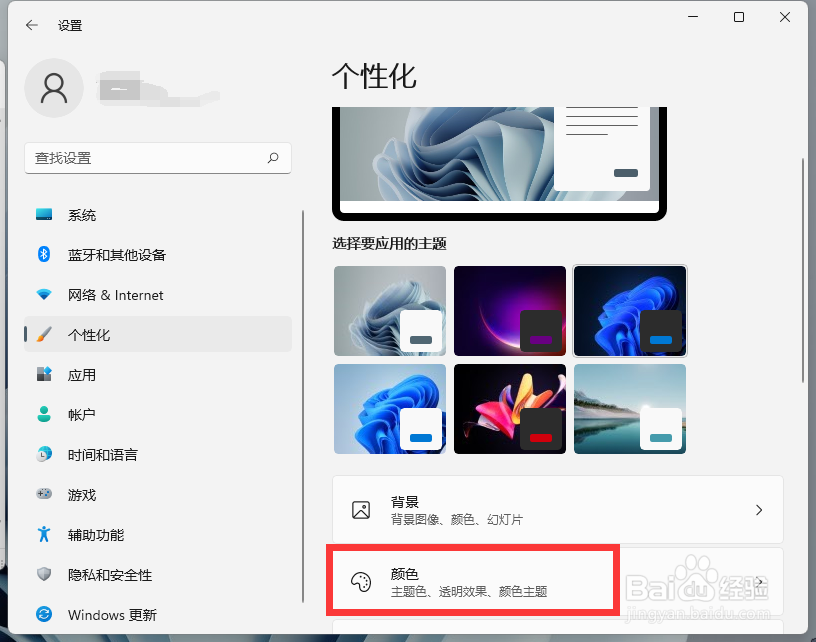Open the 游戏 section
The image size is (816, 642).
click(158, 494)
